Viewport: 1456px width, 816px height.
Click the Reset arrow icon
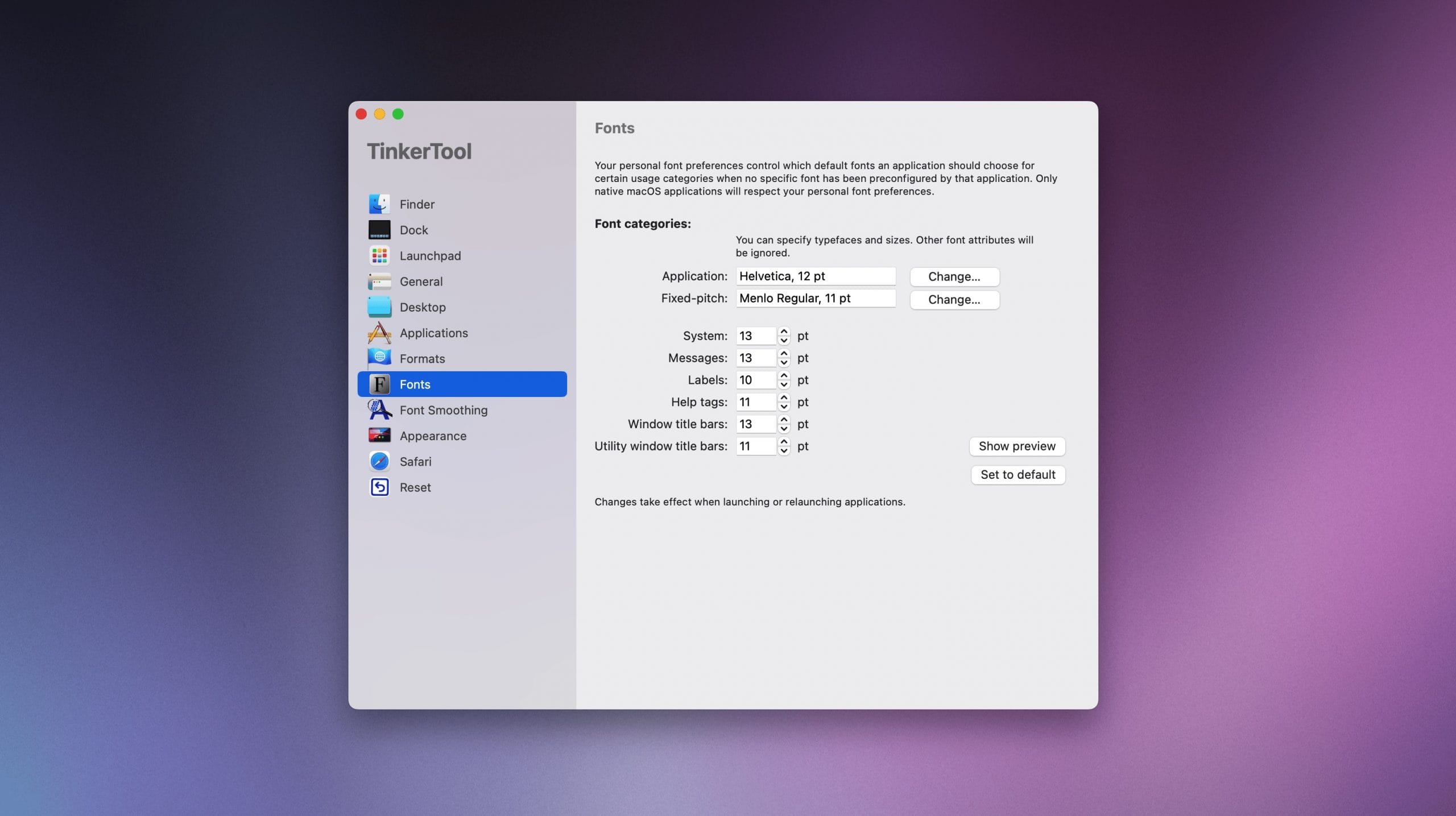tap(379, 487)
